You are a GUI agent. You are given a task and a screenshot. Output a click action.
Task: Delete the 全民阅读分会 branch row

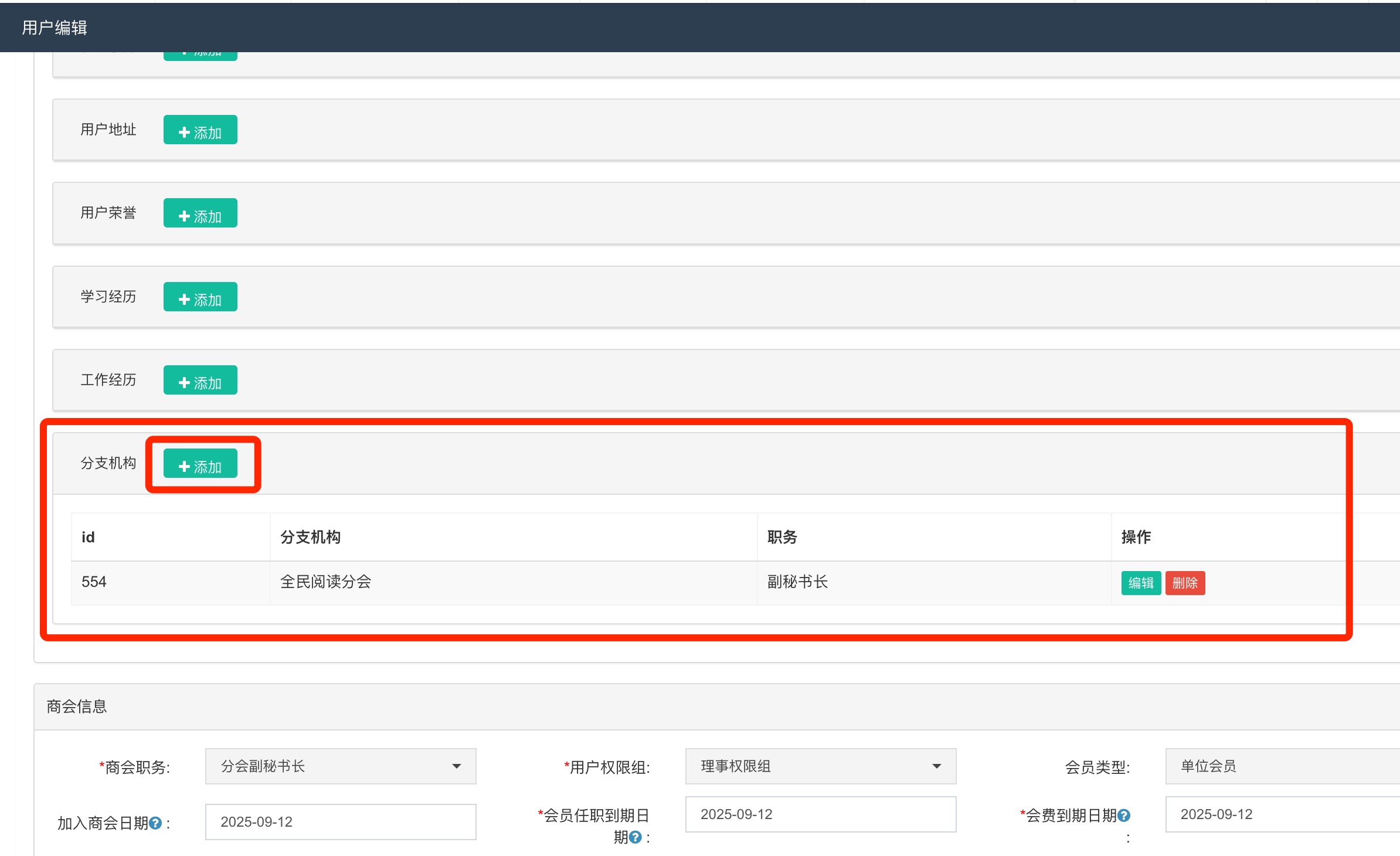pos(1185,583)
